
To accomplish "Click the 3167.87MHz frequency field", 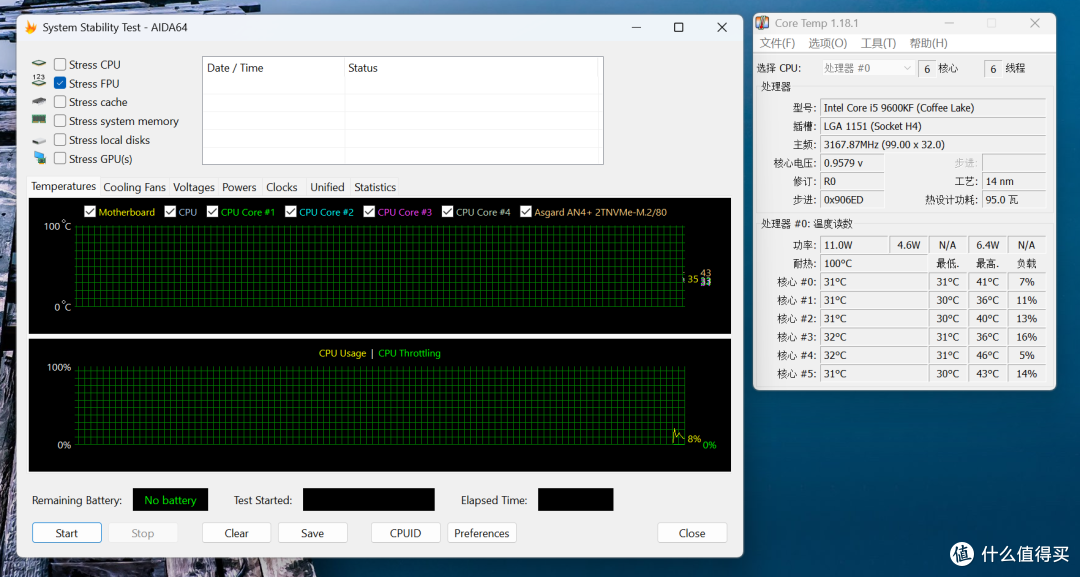I will [933, 145].
